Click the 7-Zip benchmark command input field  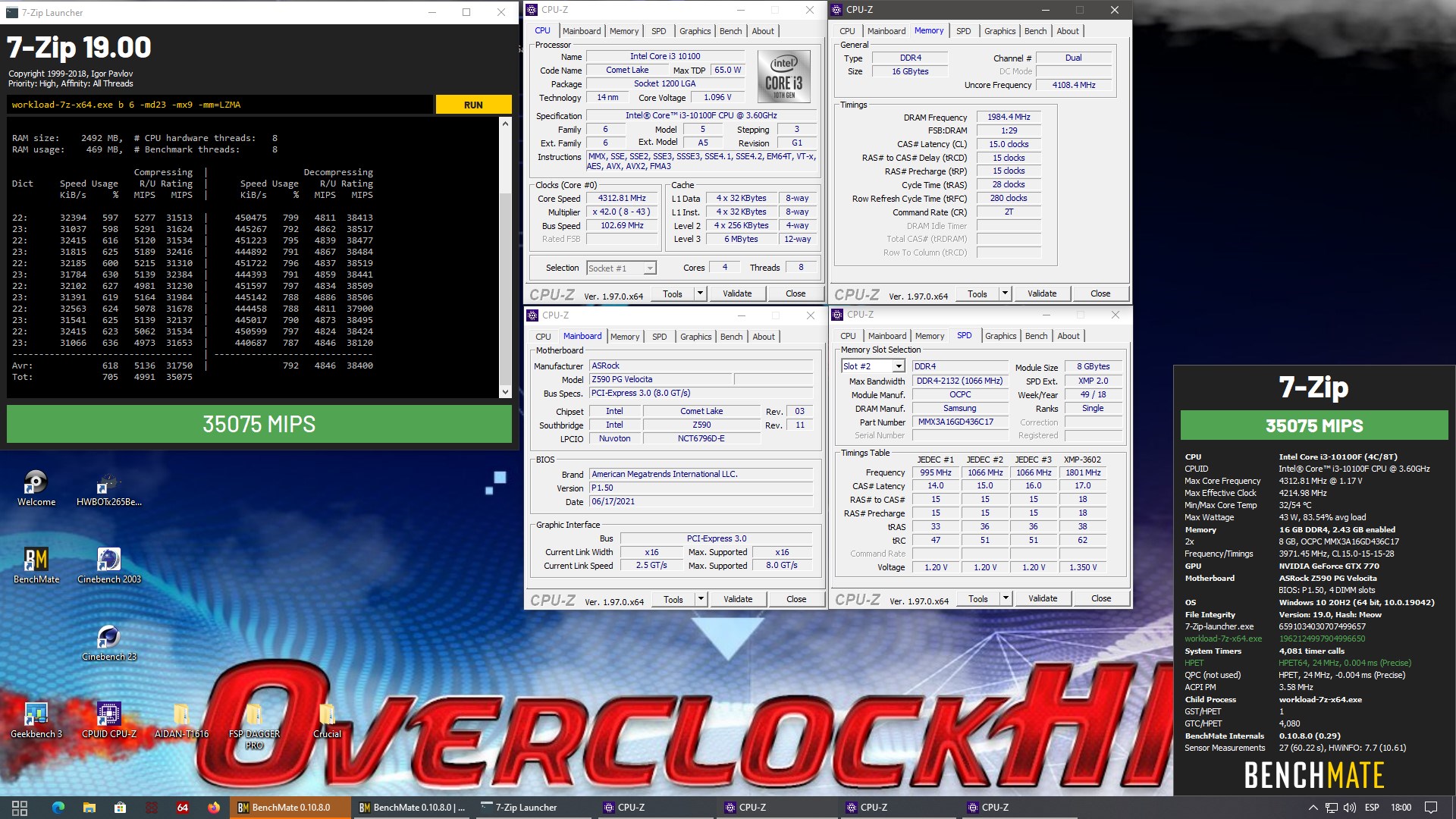tap(220, 105)
